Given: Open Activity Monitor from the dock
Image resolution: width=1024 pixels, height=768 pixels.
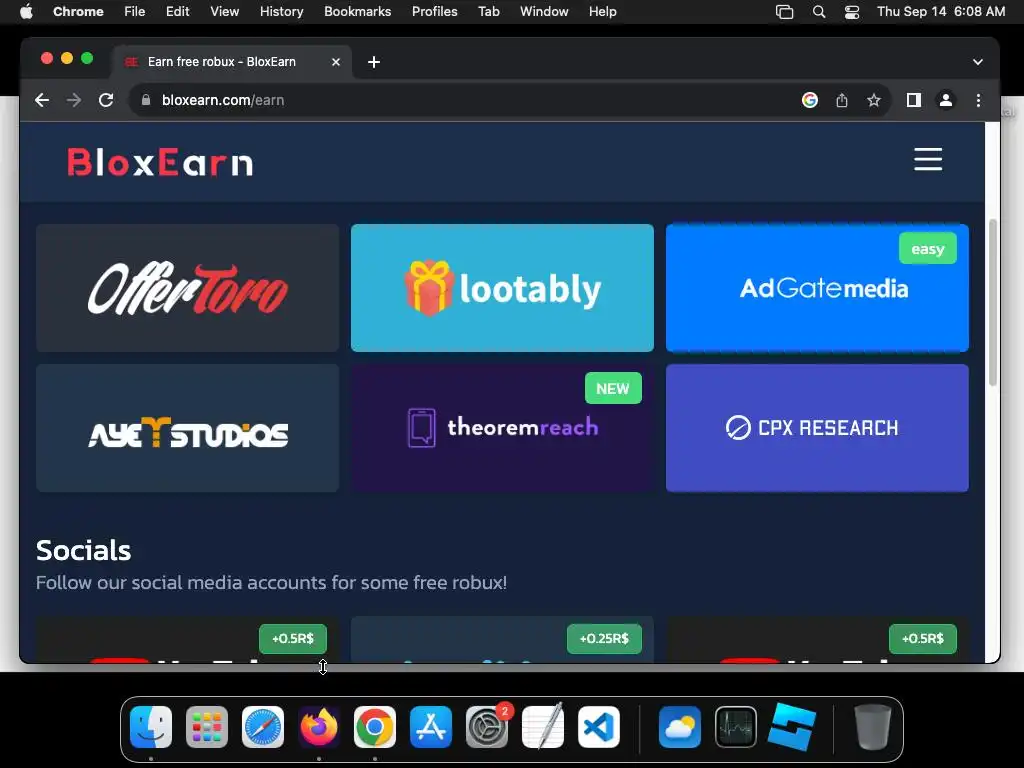Looking at the screenshot, I should 735,727.
